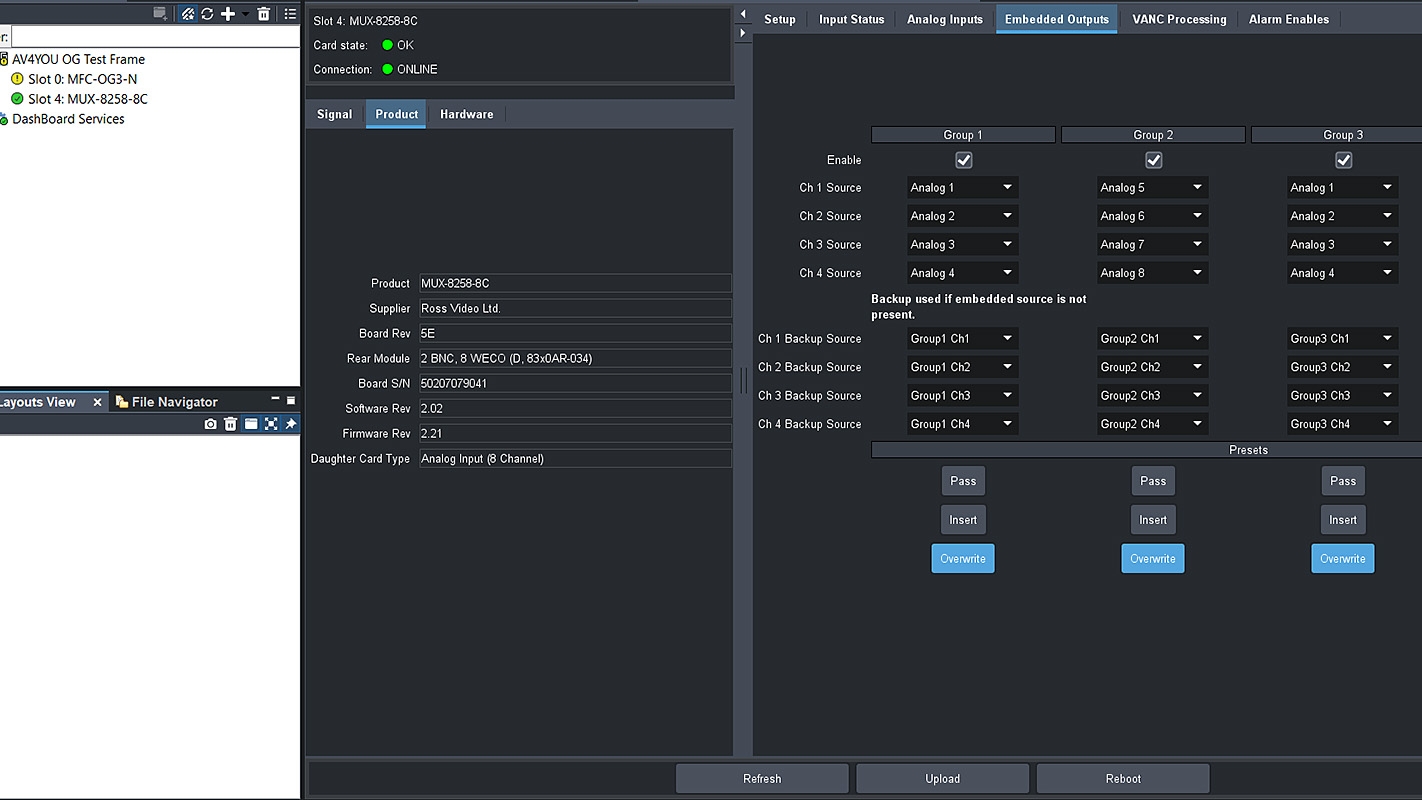This screenshot has width=1422, height=800.
Task: Uncheck the Group 2 Enable checkbox
Action: pyautogui.click(x=1153, y=160)
